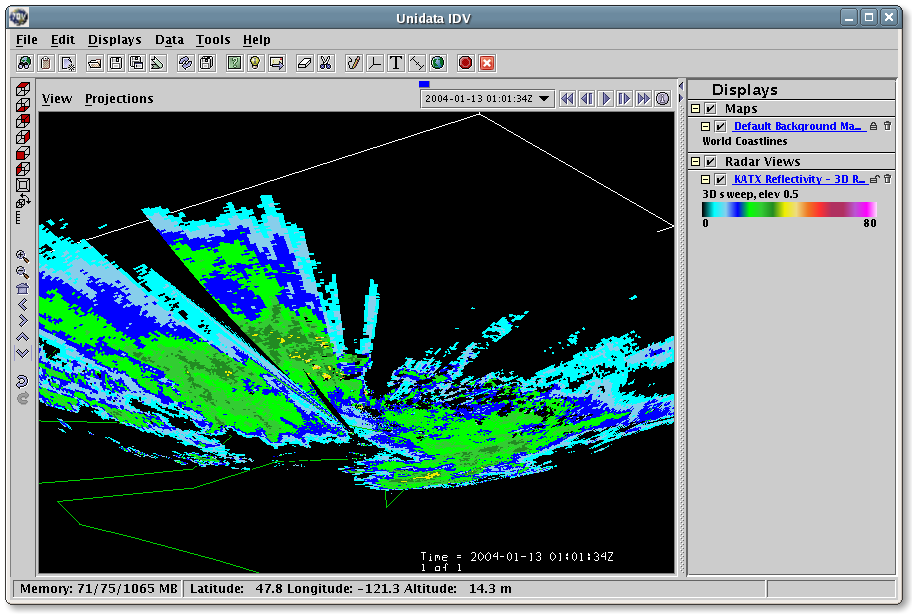Click the home view icon in left toolbar
Image resolution: width=912 pixels, height=614 pixels.
(x=23, y=288)
